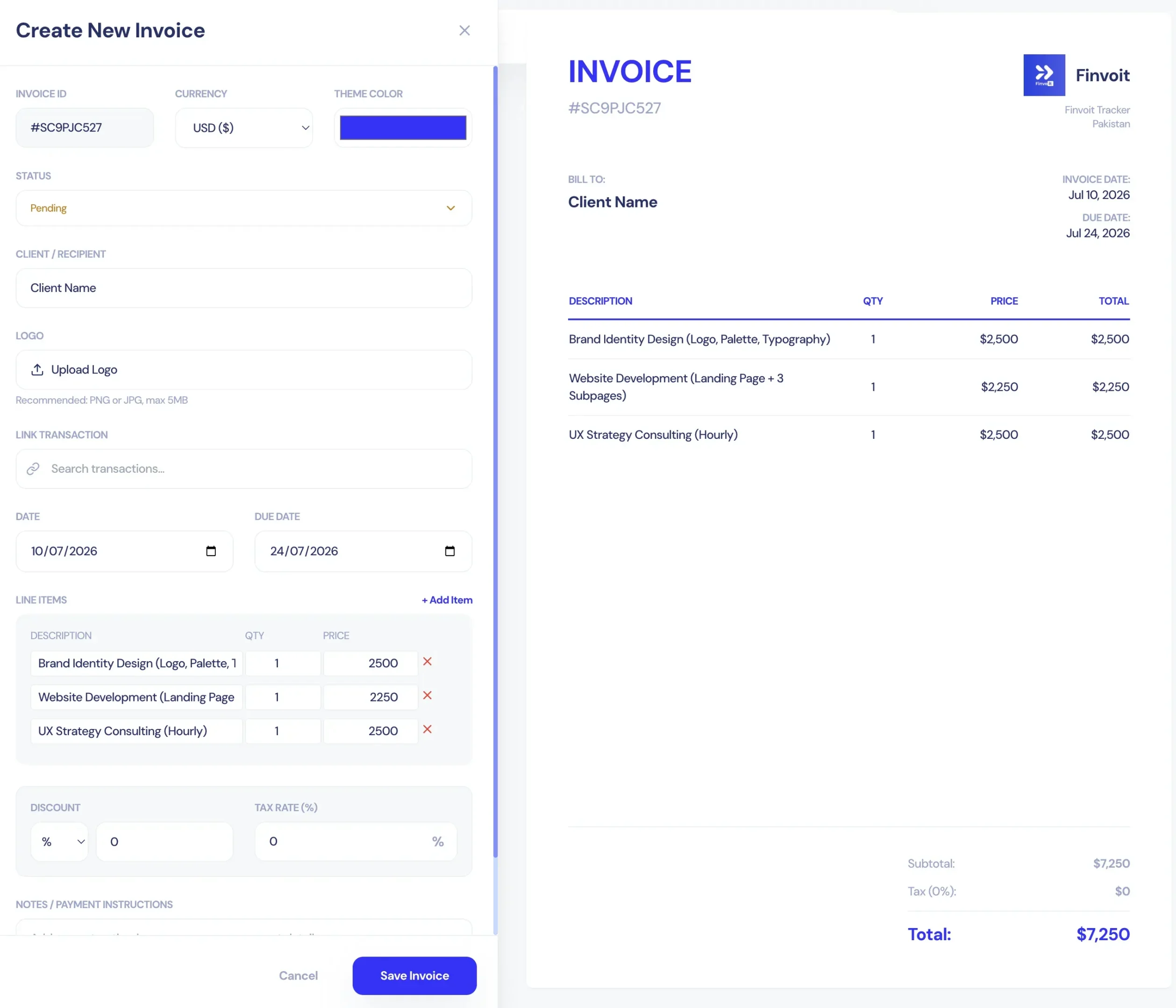The height and width of the screenshot is (1008, 1176).
Task: Expand the Status Pending dropdown
Action: (243, 208)
